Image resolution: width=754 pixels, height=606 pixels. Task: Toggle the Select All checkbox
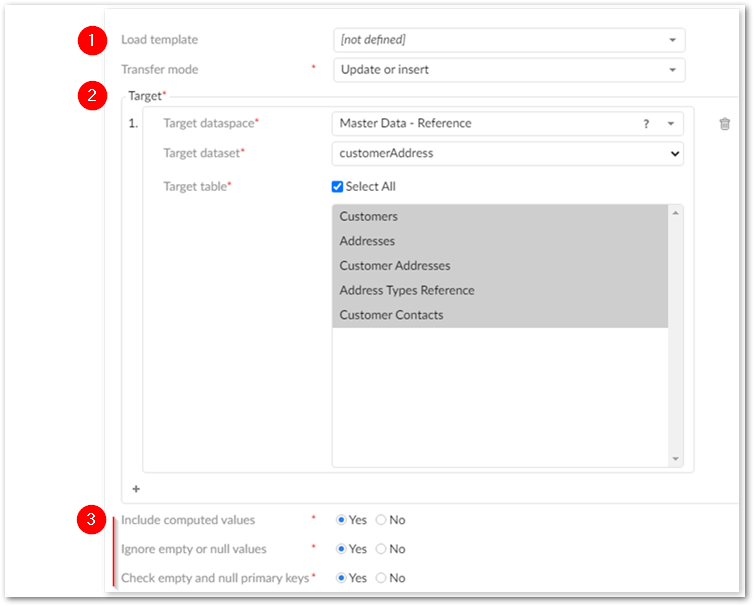click(338, 187)
